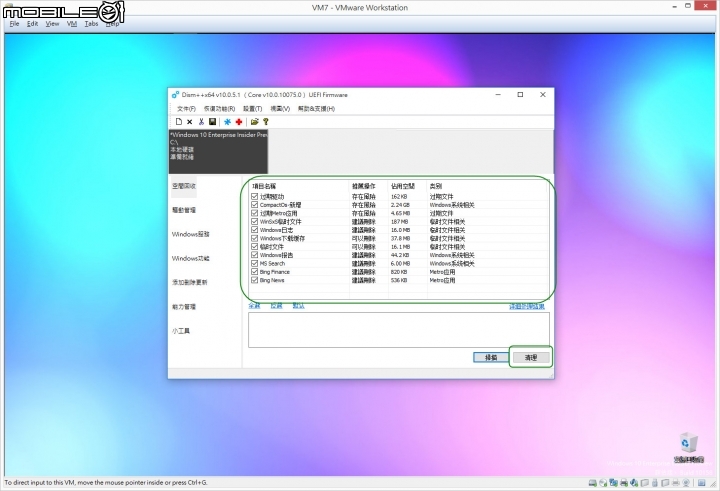Image resolution: width=720 pixels, height=491 pixels.
Task: Uncheck the Bing Finance checkbox
Action: tap(254, 272)
